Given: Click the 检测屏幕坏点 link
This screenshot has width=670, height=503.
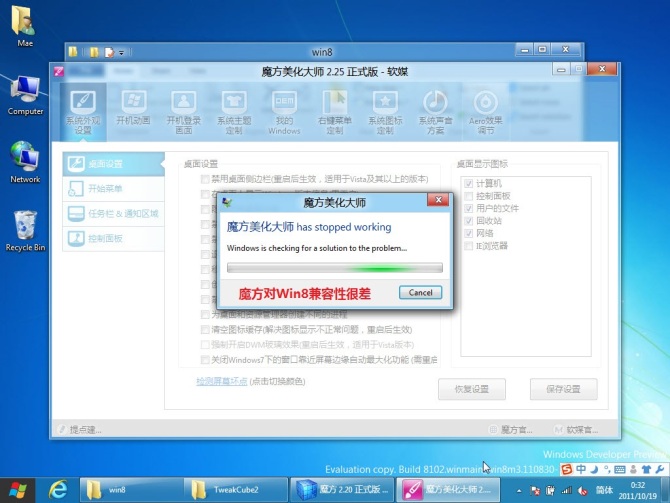Looking at the screenshot, I should [222, 381].
